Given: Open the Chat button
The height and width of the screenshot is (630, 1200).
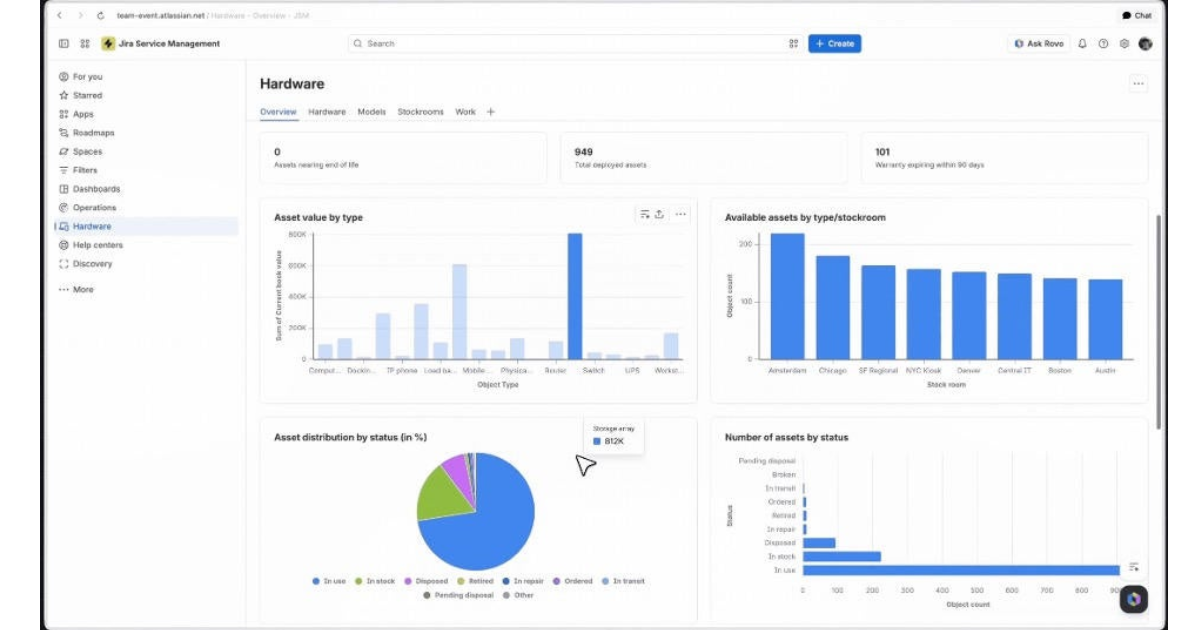Looking at the screenshot, I should [x=1137, y=16].
